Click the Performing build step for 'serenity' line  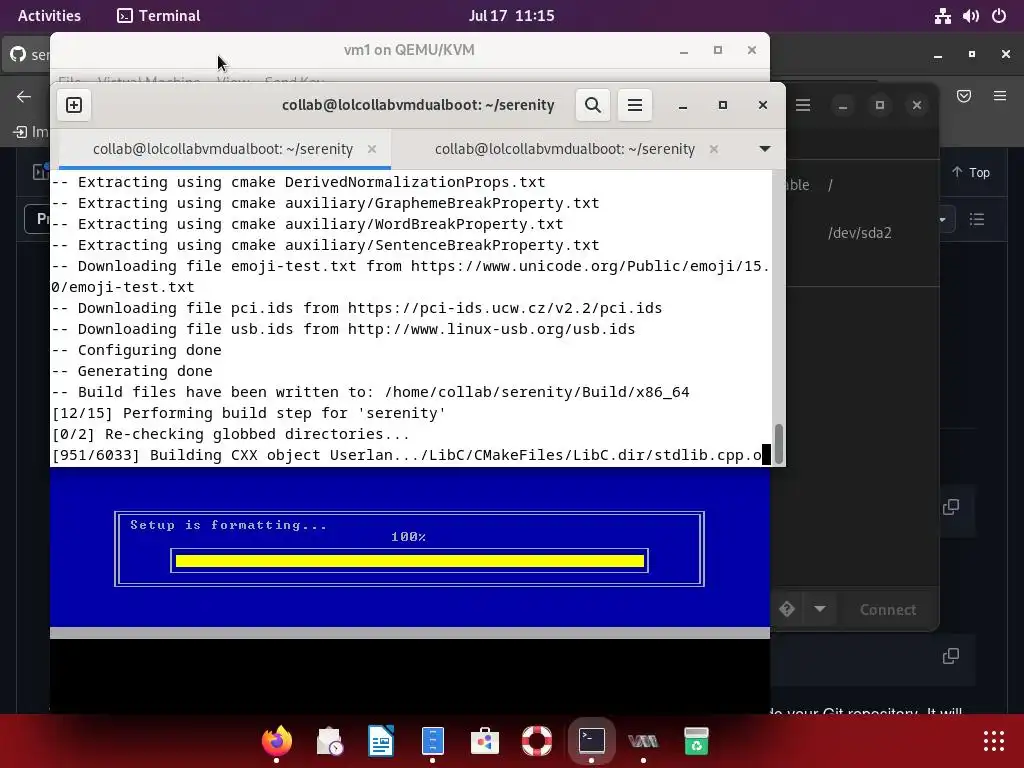click(249, 413)
